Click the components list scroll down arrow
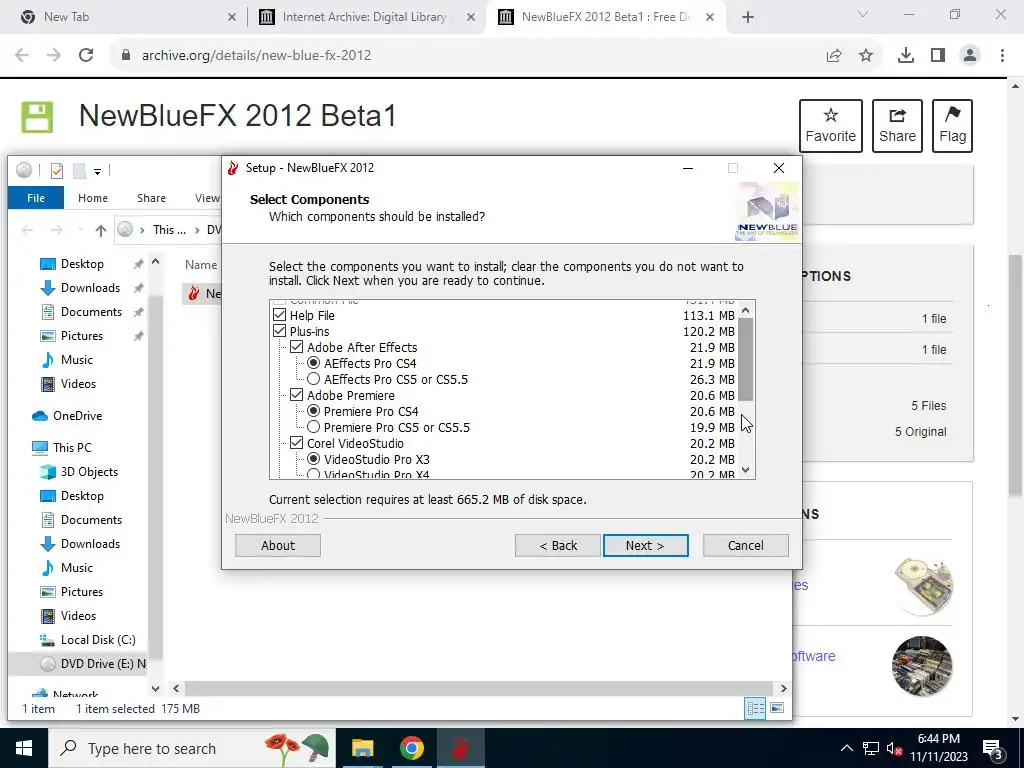The width and height of the screenshot is (1024, 768). coord(746,470)
